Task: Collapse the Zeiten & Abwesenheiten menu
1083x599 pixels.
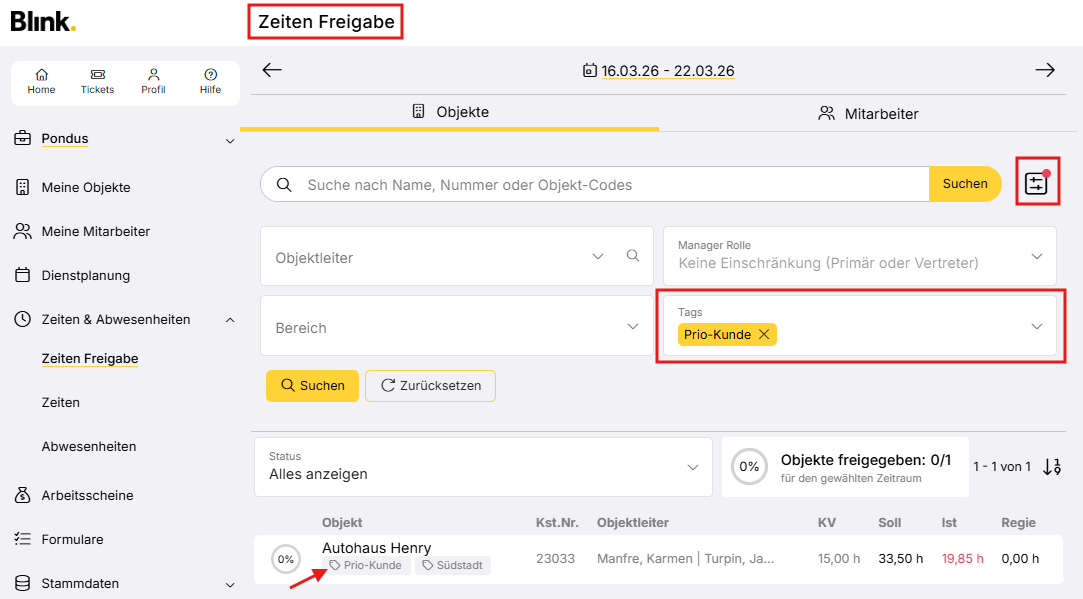Action: (230, 320)
